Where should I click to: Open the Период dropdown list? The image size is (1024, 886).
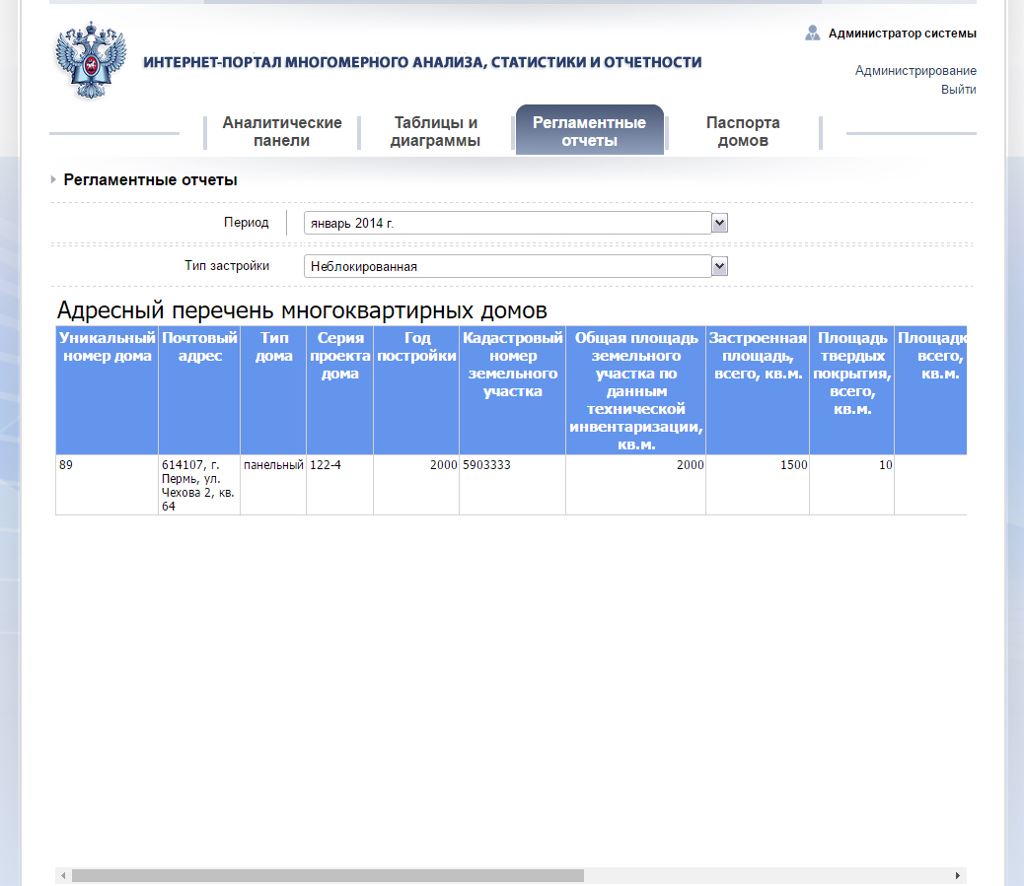[719, 223]
